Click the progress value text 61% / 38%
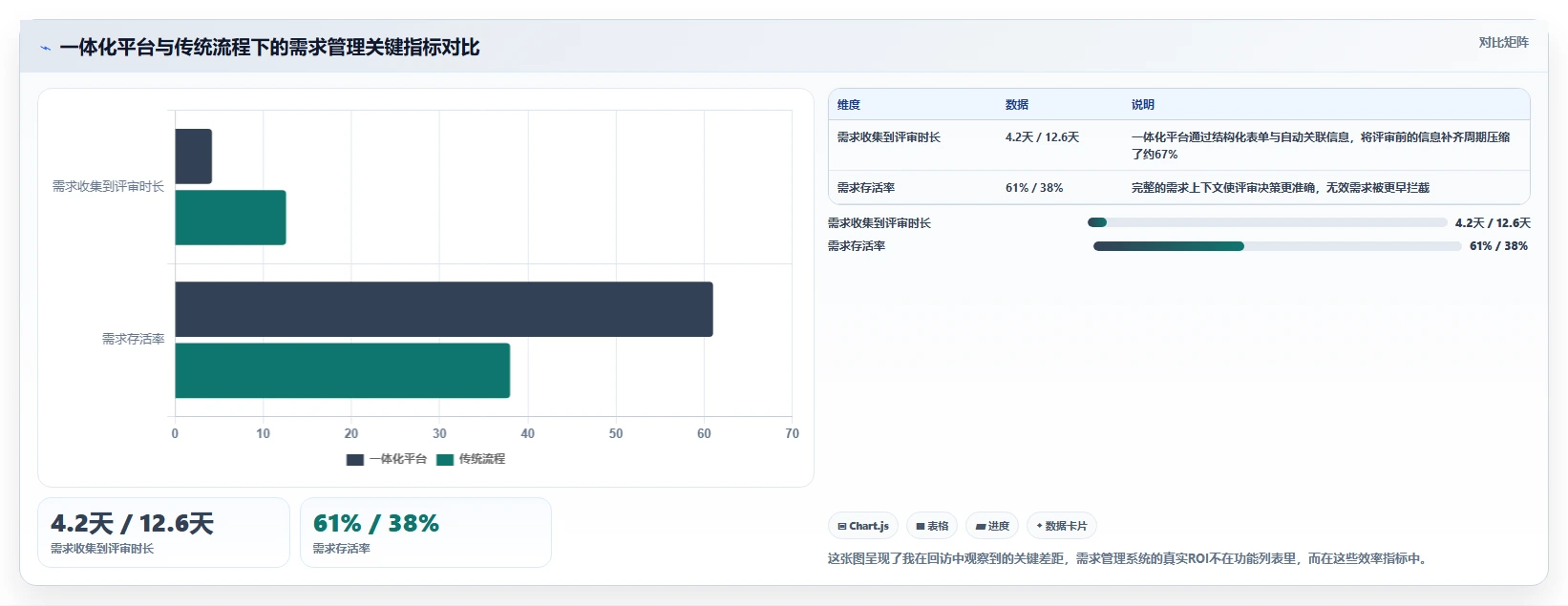The width and height of the screenshot is (1568, 606). 1498,246
